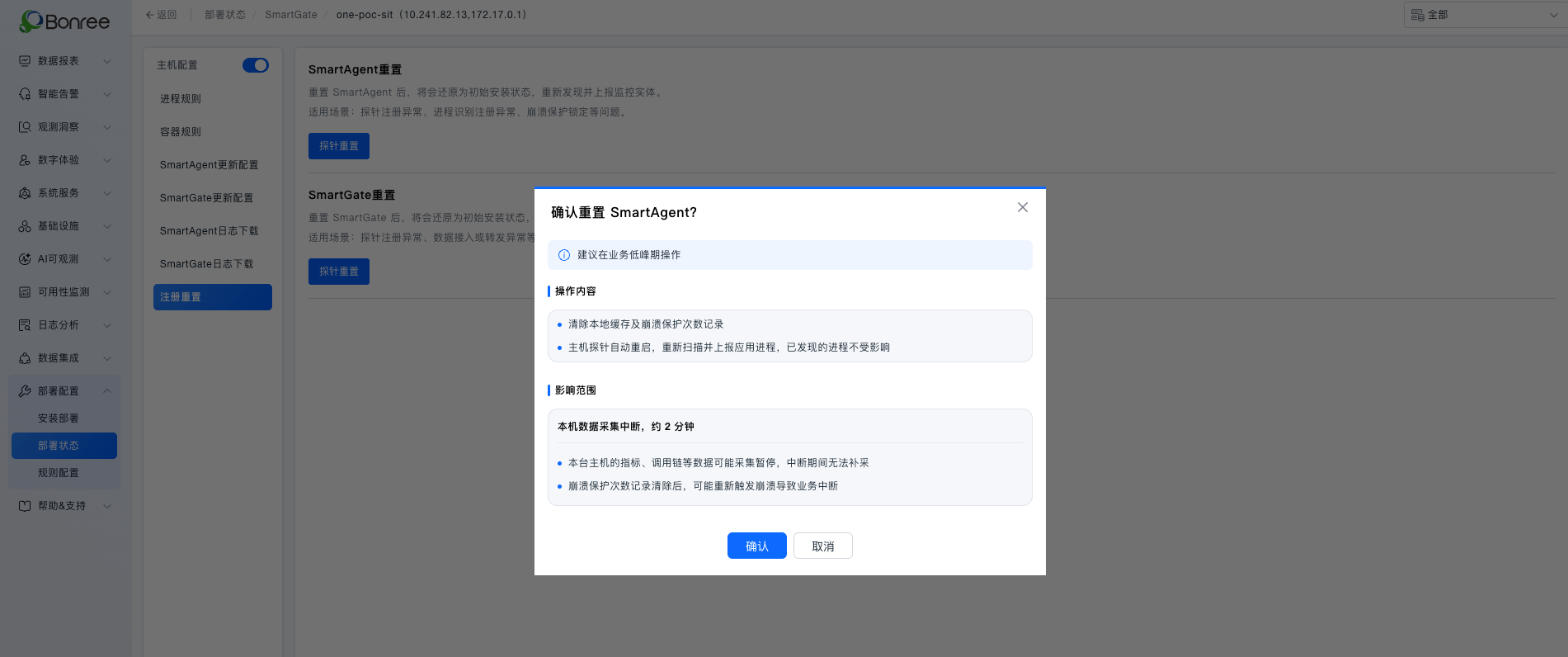Screen dimensions: 1568x657
Task: Expand the 基础设施 menu chevron
Action: point(107,226)
